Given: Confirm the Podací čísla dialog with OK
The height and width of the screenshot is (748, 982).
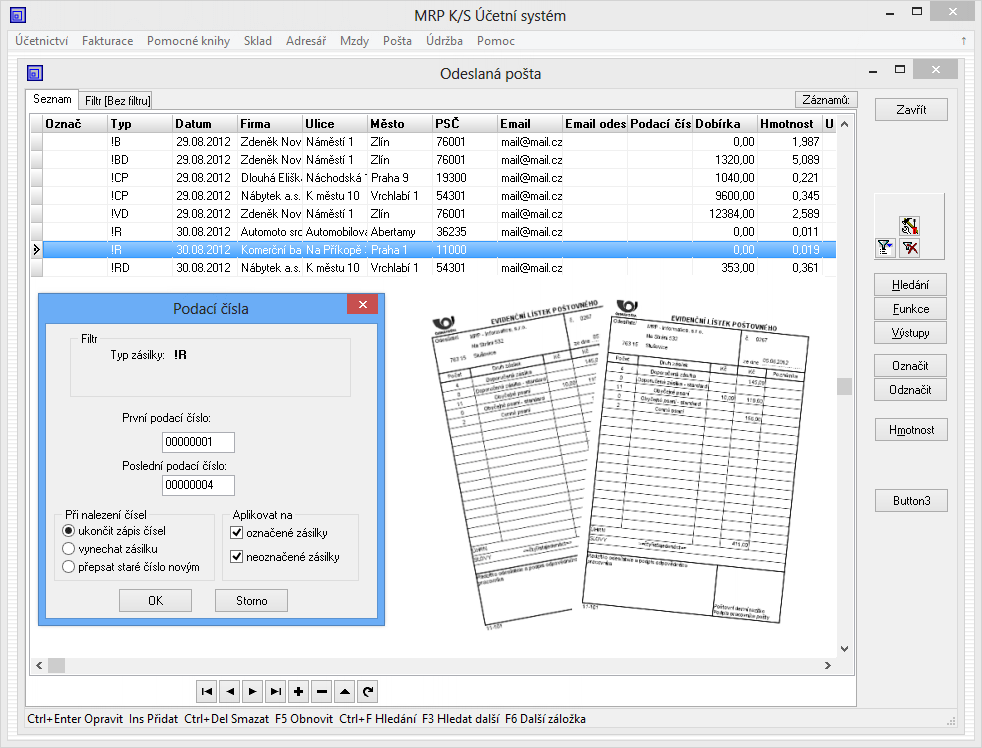Looking at the screenshot, I should [x=155, y=601].
